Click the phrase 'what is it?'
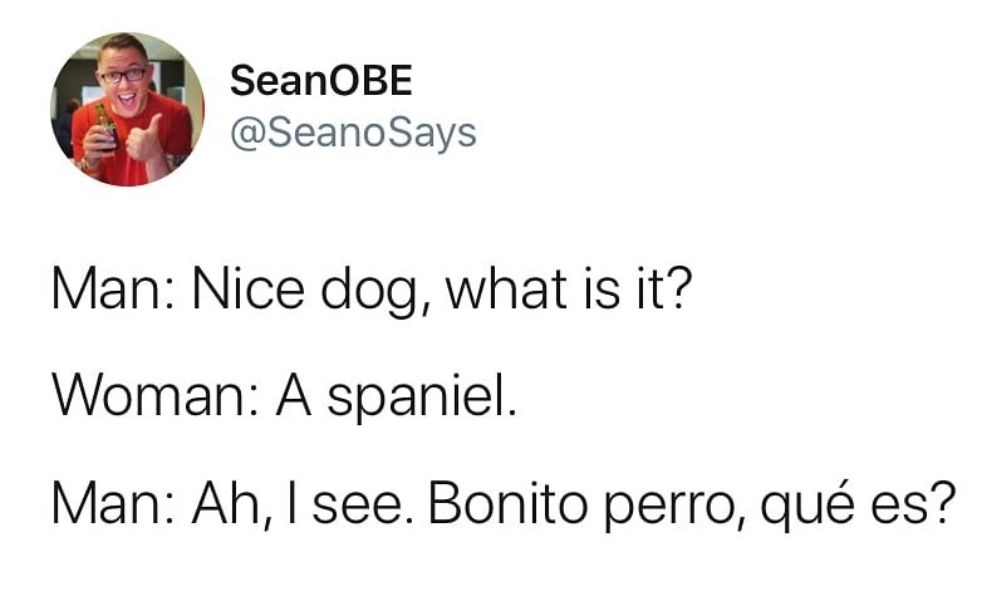The height and width of the screenshot is (605, 994). tap(568, 289)
